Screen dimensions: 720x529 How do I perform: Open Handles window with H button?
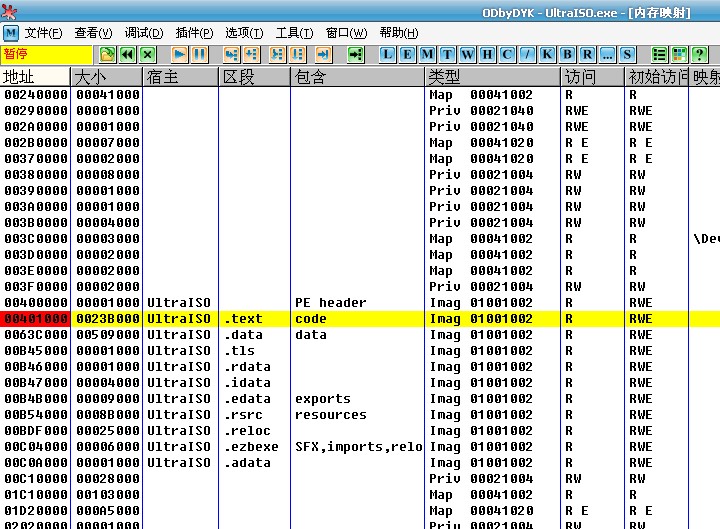(487, 55)
